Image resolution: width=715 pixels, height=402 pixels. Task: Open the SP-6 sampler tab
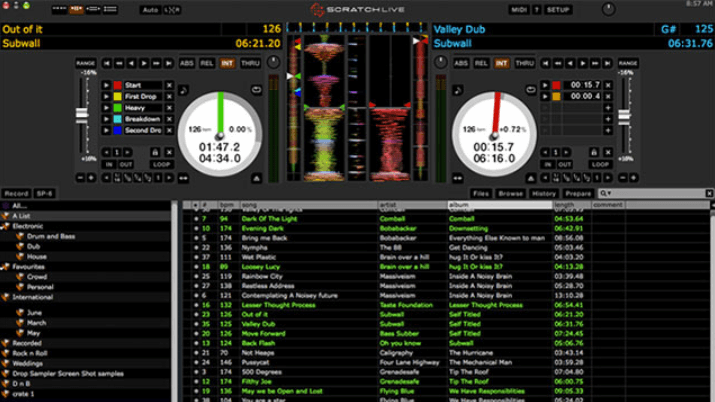[44, 194]
